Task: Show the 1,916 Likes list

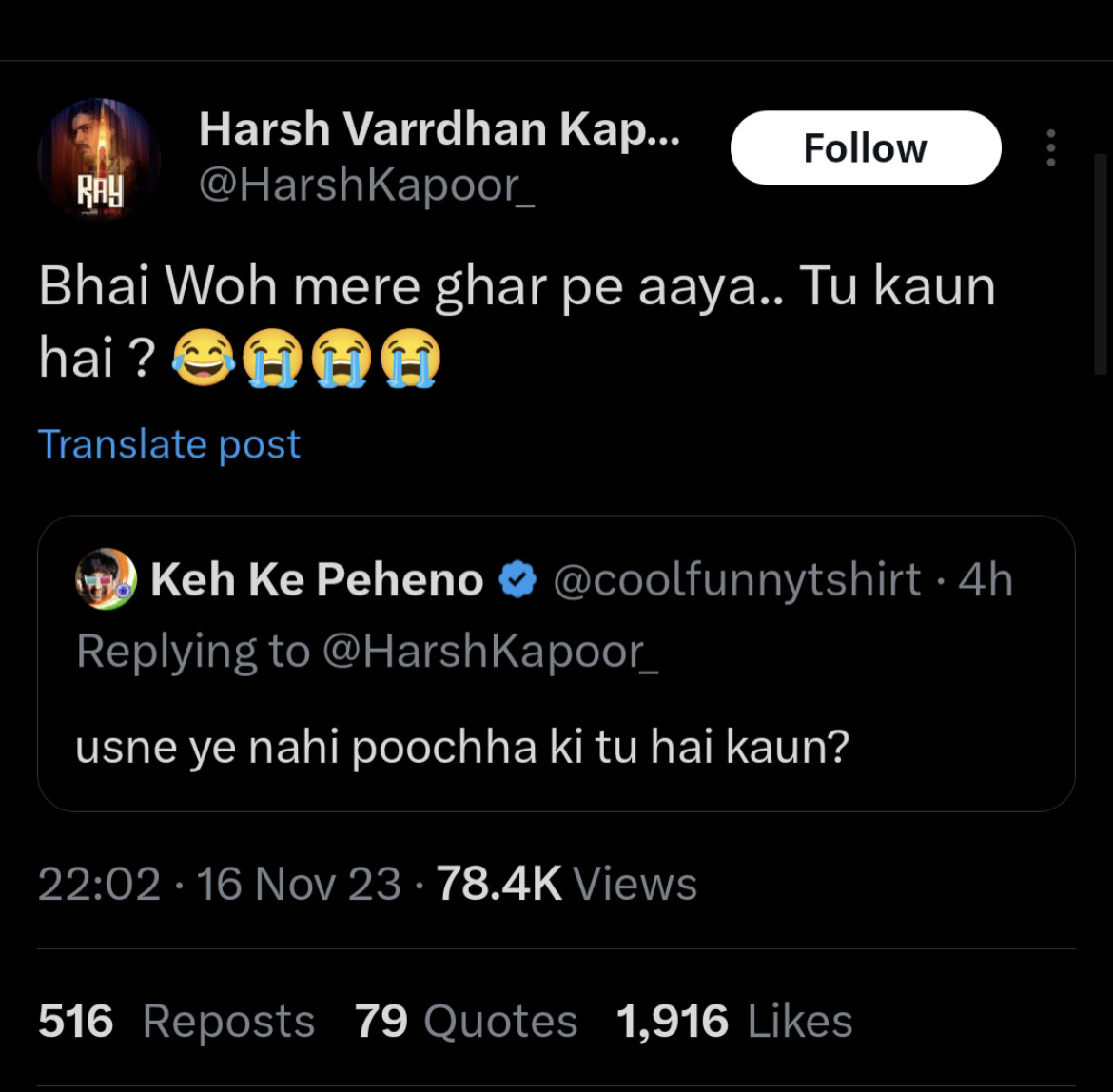Action: pyautogui.click(x=733, y=1022)
